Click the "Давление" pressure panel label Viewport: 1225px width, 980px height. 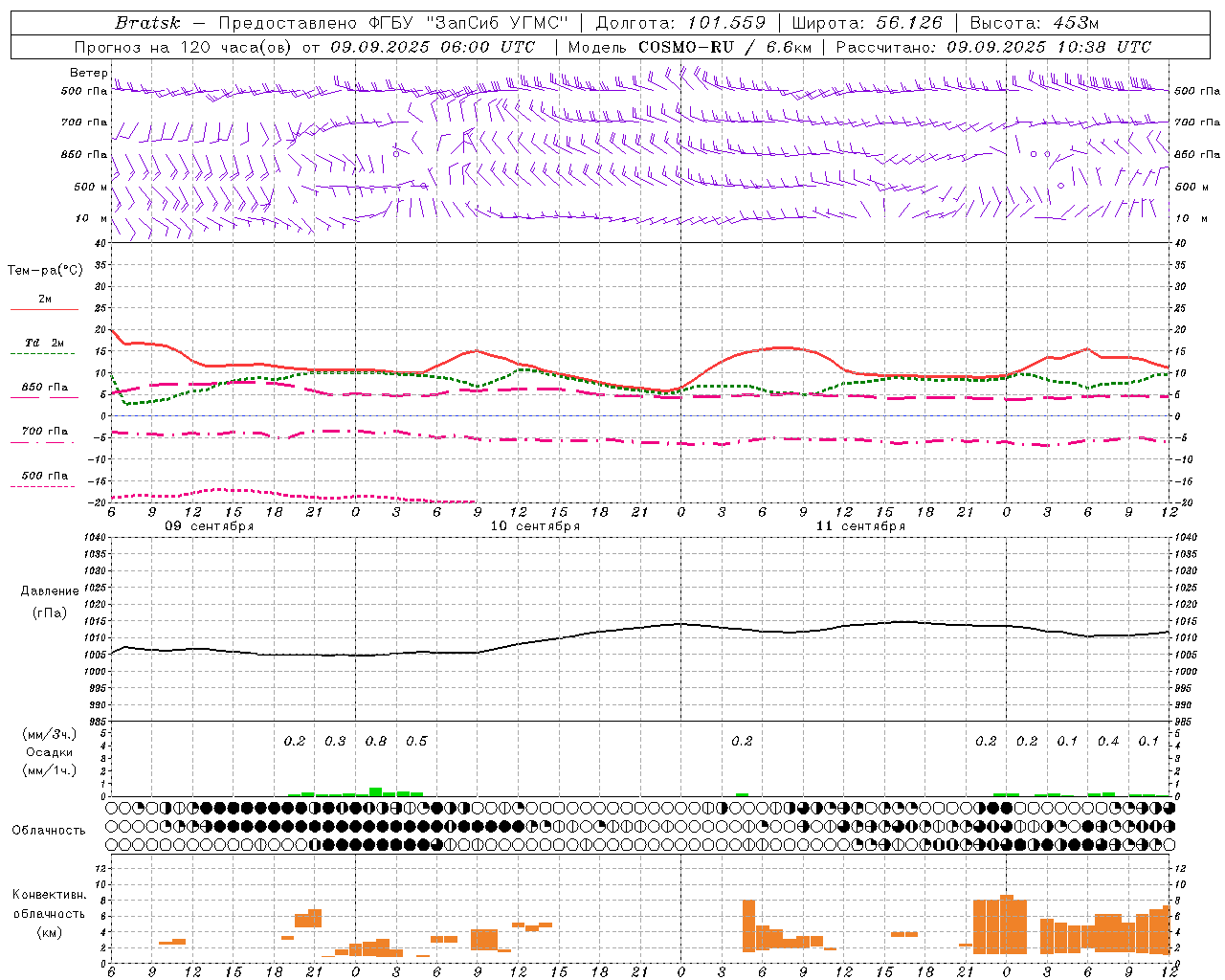(x=50, y=591)
